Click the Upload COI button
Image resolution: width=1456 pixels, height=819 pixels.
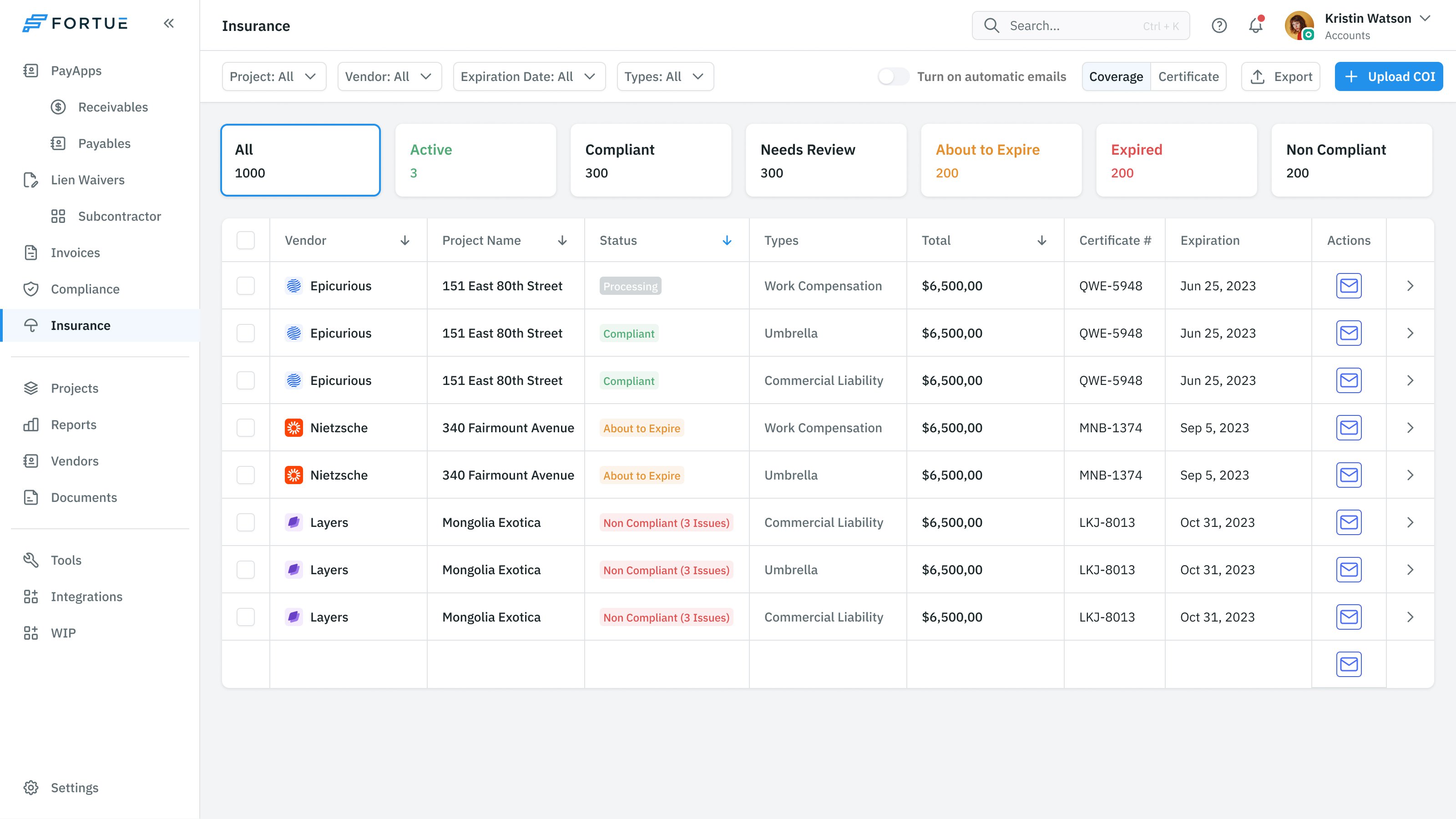(1389, 76)
